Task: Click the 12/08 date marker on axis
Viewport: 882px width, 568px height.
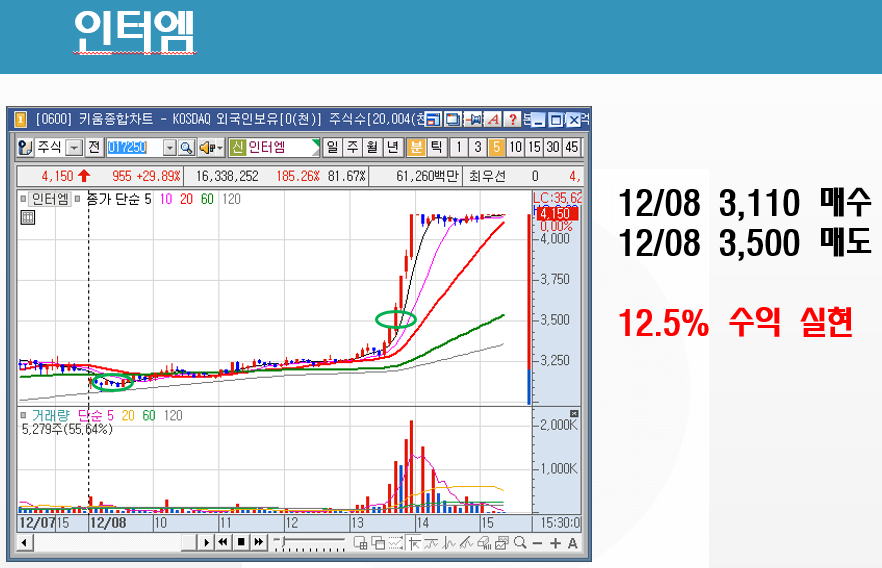Action: click(108, 522)
